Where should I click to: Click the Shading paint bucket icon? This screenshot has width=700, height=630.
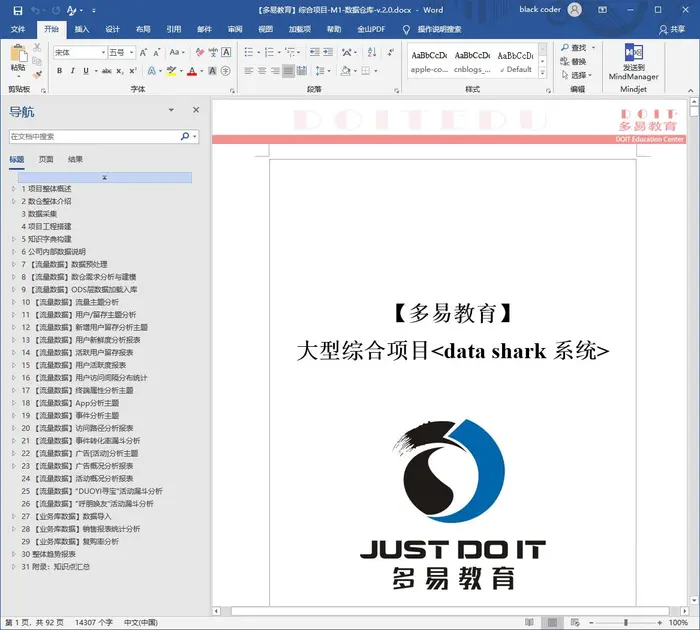click(x=346, y=71)
